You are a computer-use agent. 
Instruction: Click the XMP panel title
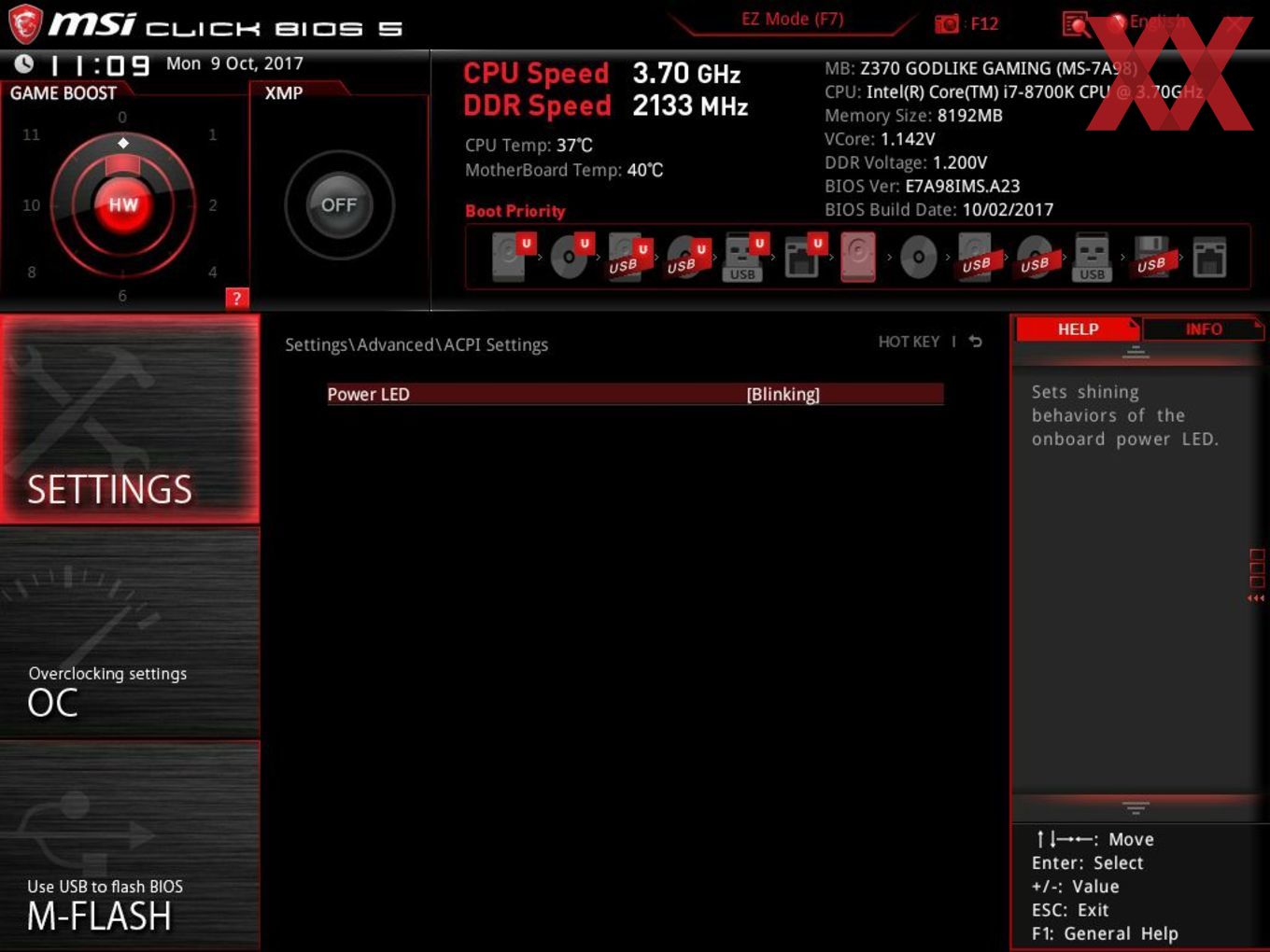[284, 93]
